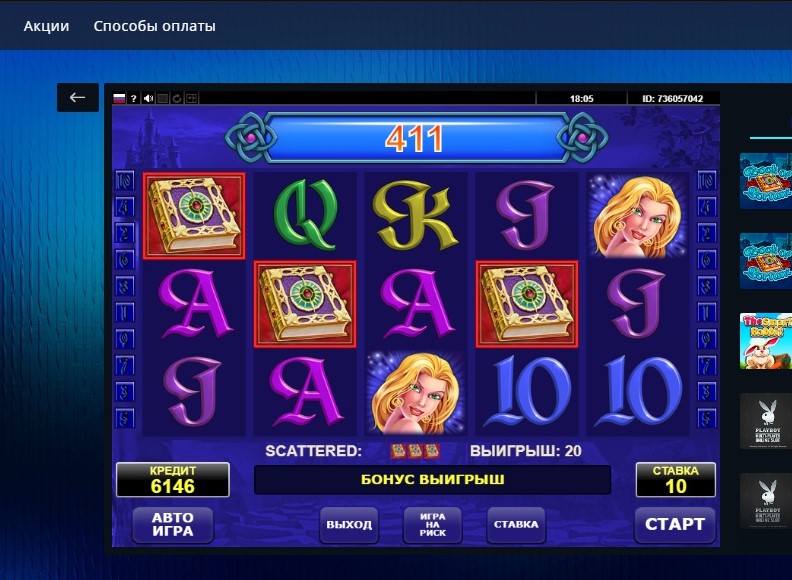Toggle АВТО ИГРА auto play

pyautogui.click(x=173, y=524)
